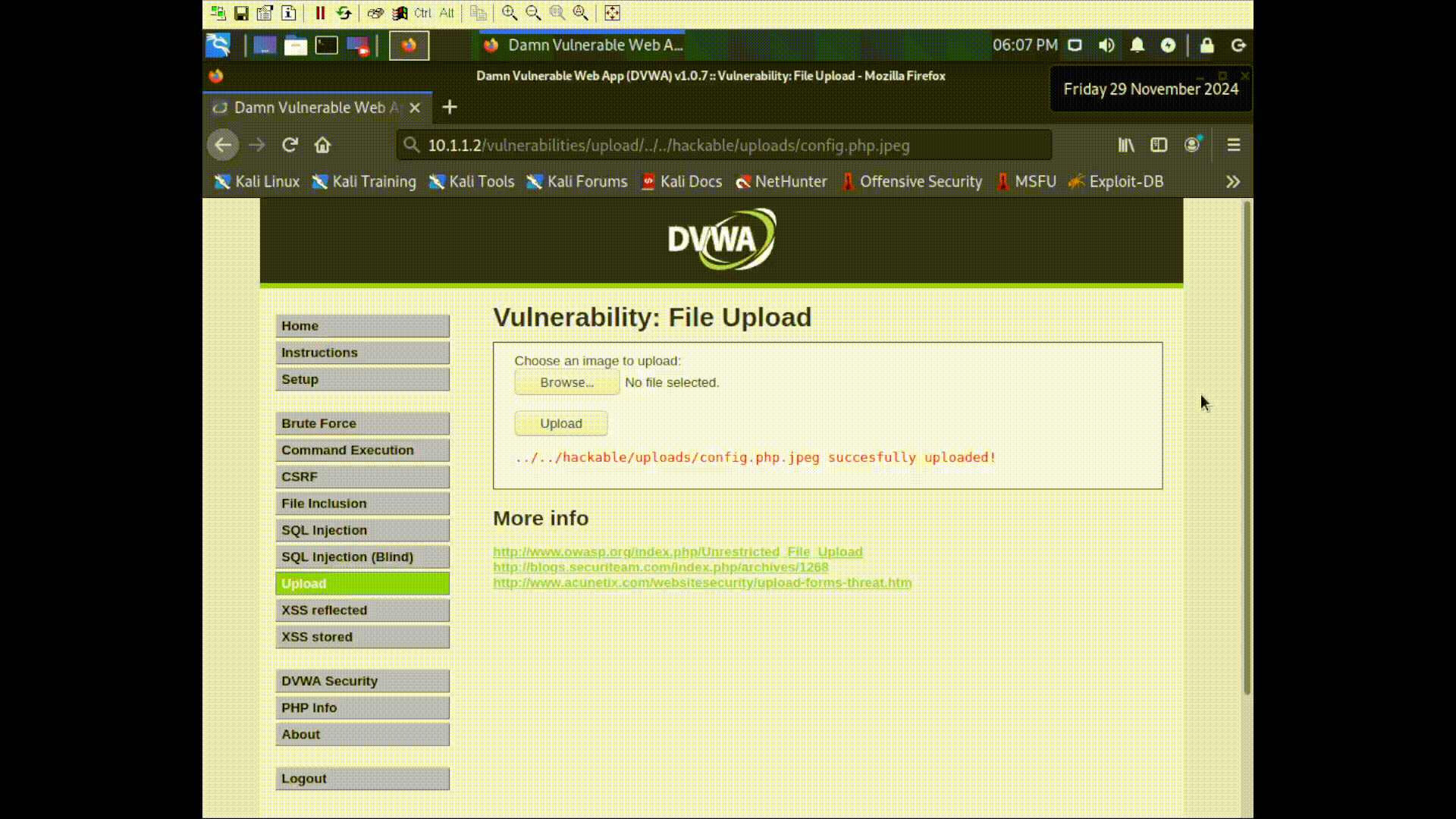Image resolution: width=1456 pixels, height=819 pixels.
Task: Click the browser back arrow button
Action: (x=223, y=145)
